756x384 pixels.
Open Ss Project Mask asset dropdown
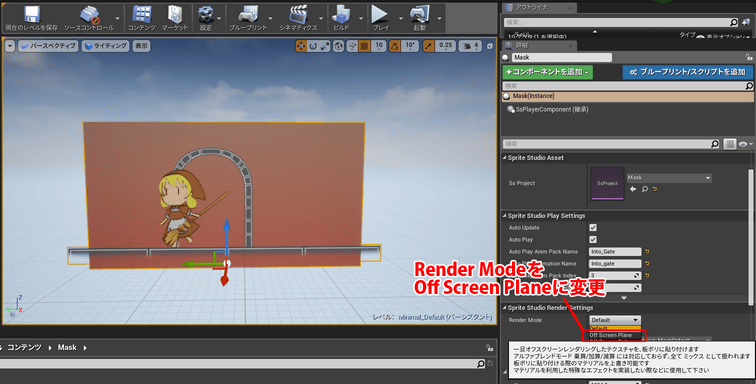pyautogui.click(x=669, y=178)
